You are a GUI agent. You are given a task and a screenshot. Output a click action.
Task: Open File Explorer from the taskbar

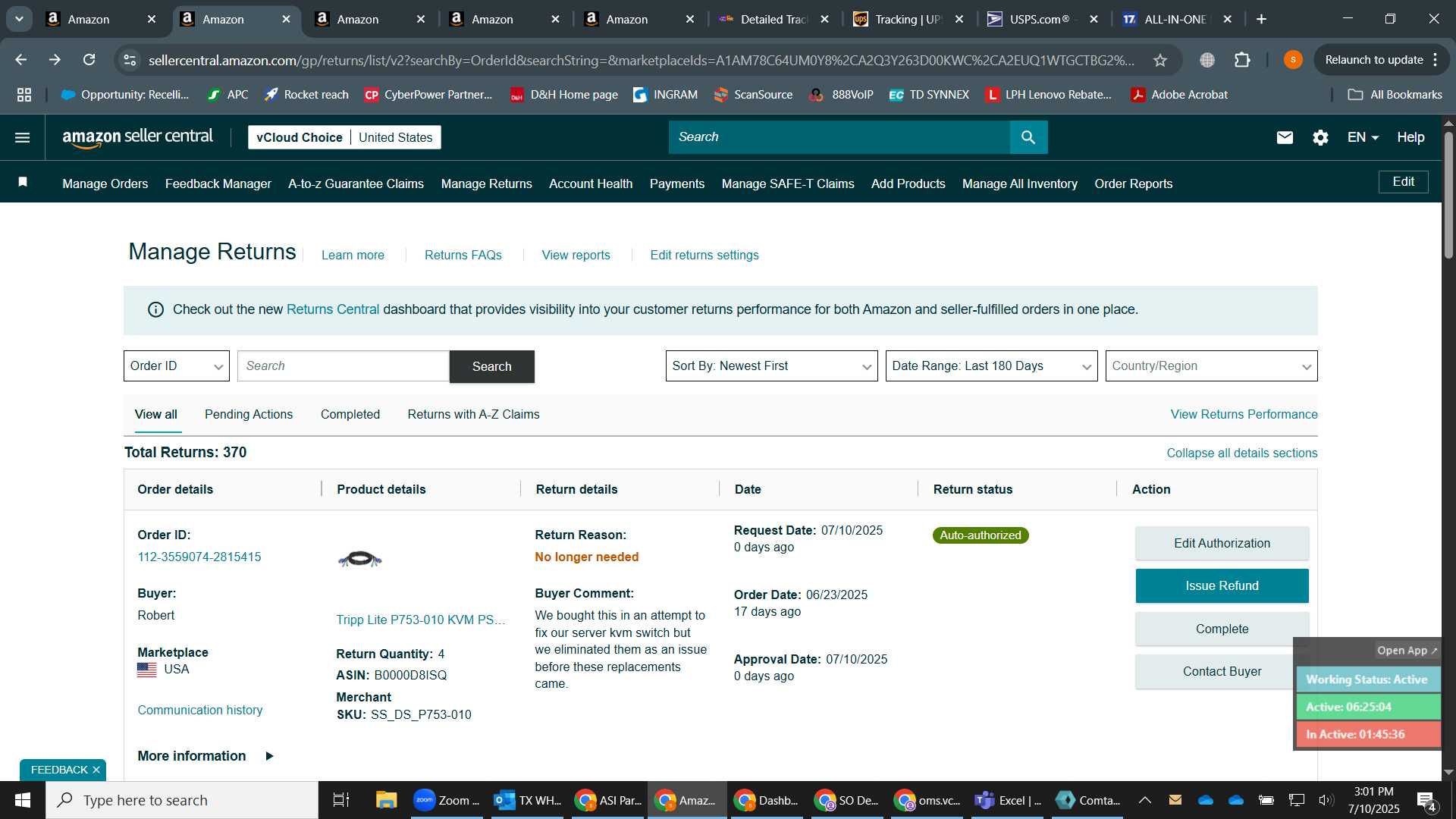(386, 800)
